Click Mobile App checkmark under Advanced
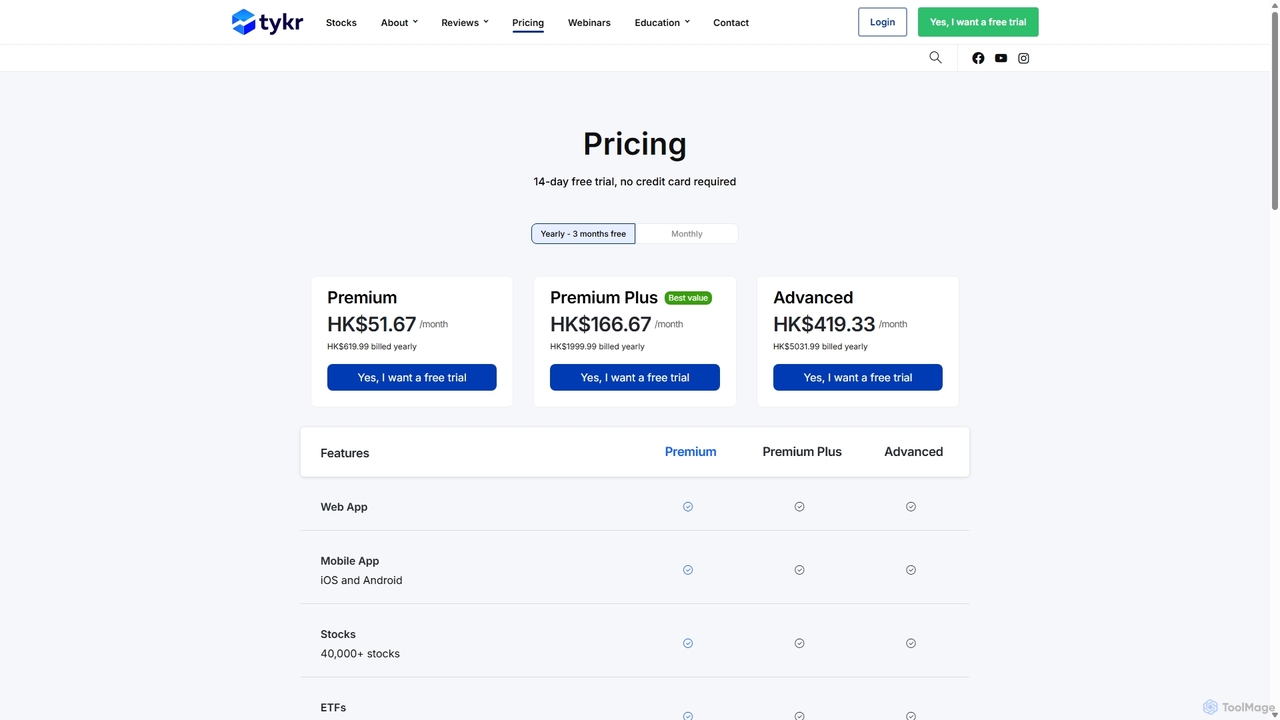The height and width of the screenshot is (720, 1280). (x=911, y=570)
